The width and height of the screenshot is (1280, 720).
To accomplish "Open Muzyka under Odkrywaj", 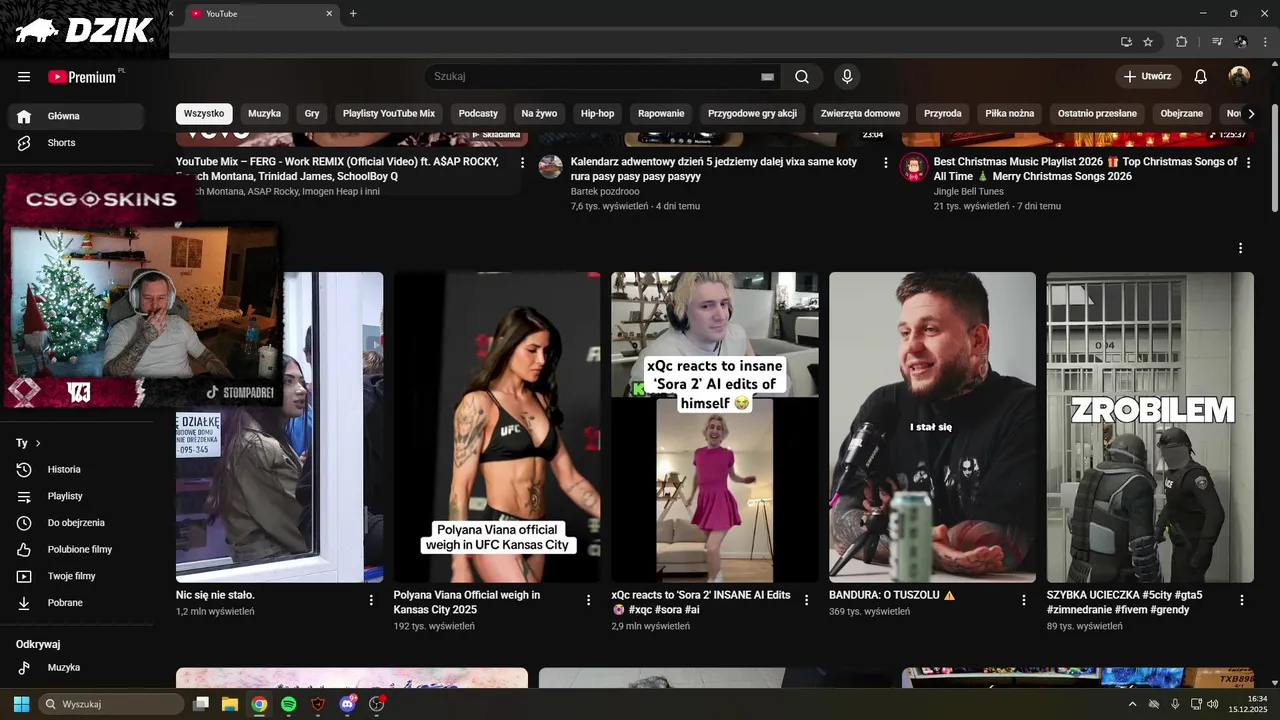I will coord(76,668).
